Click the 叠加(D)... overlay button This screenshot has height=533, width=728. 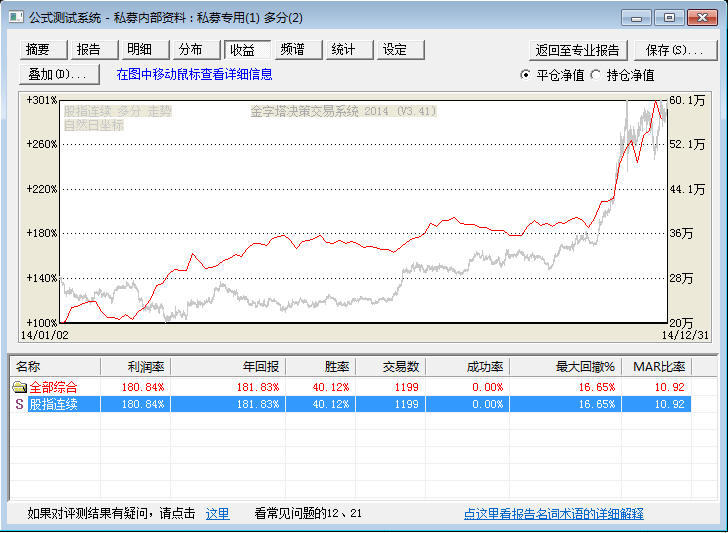[x=59, y=75]
